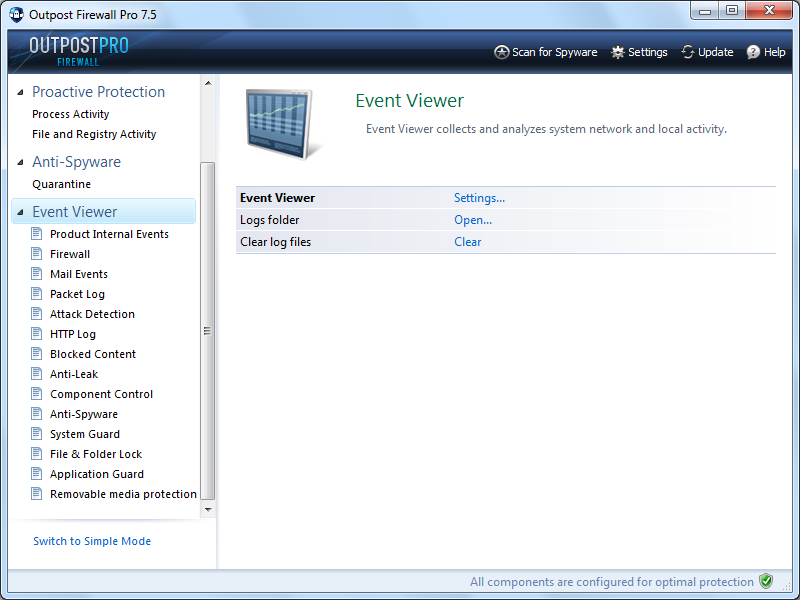The image size is (800, 600).
Task: Click the Scan for Spyware crosshair icon
Action: click(x=502, y=52)
